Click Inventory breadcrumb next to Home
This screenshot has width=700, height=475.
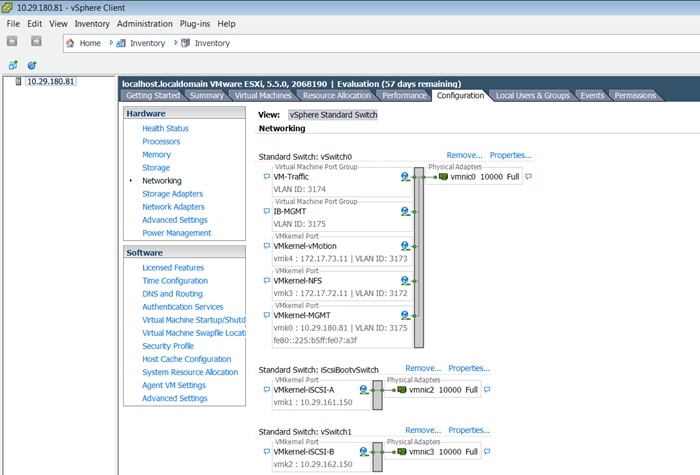click(147, 43)
